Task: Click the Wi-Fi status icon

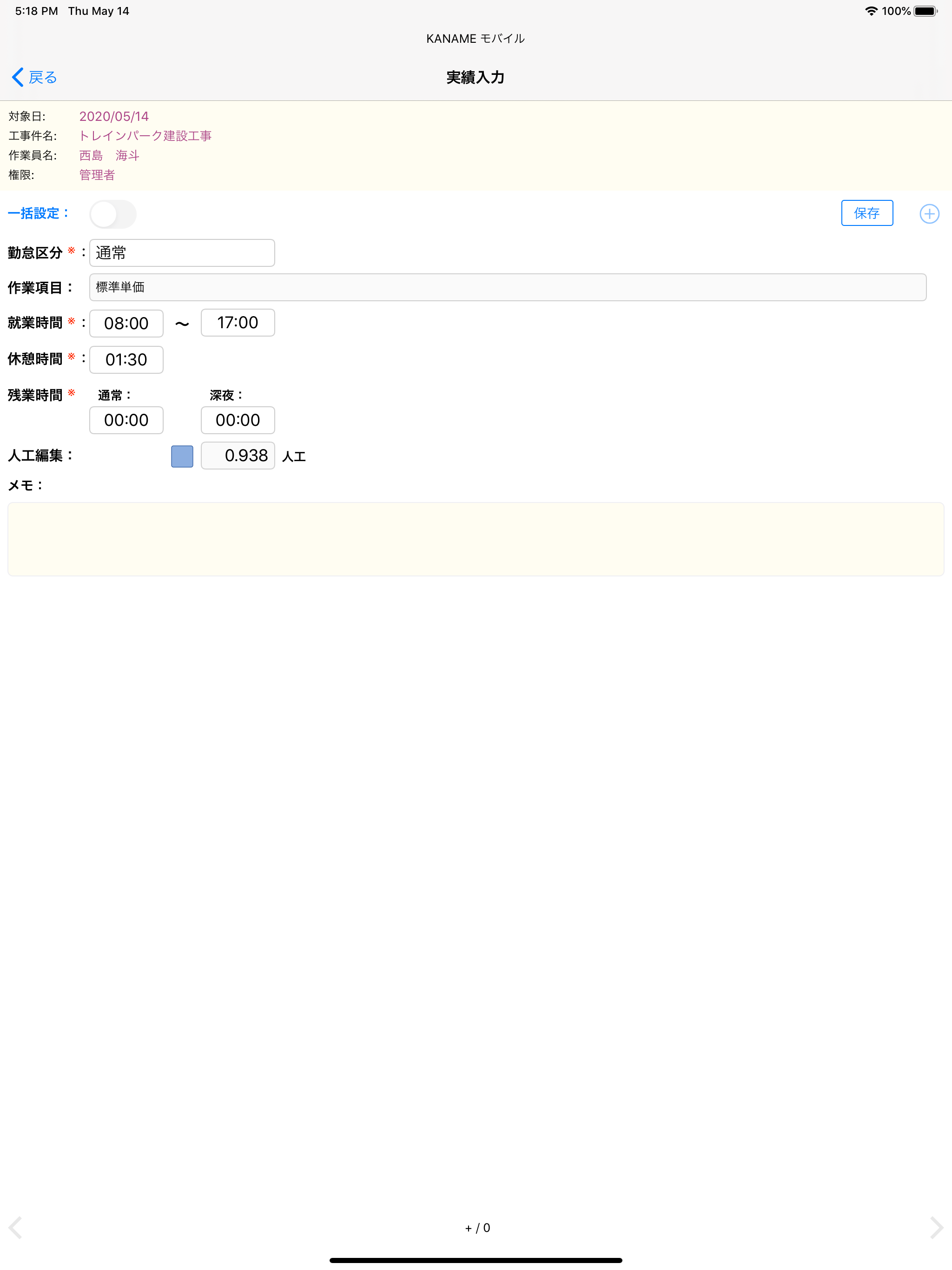Action: click(871, 11)
